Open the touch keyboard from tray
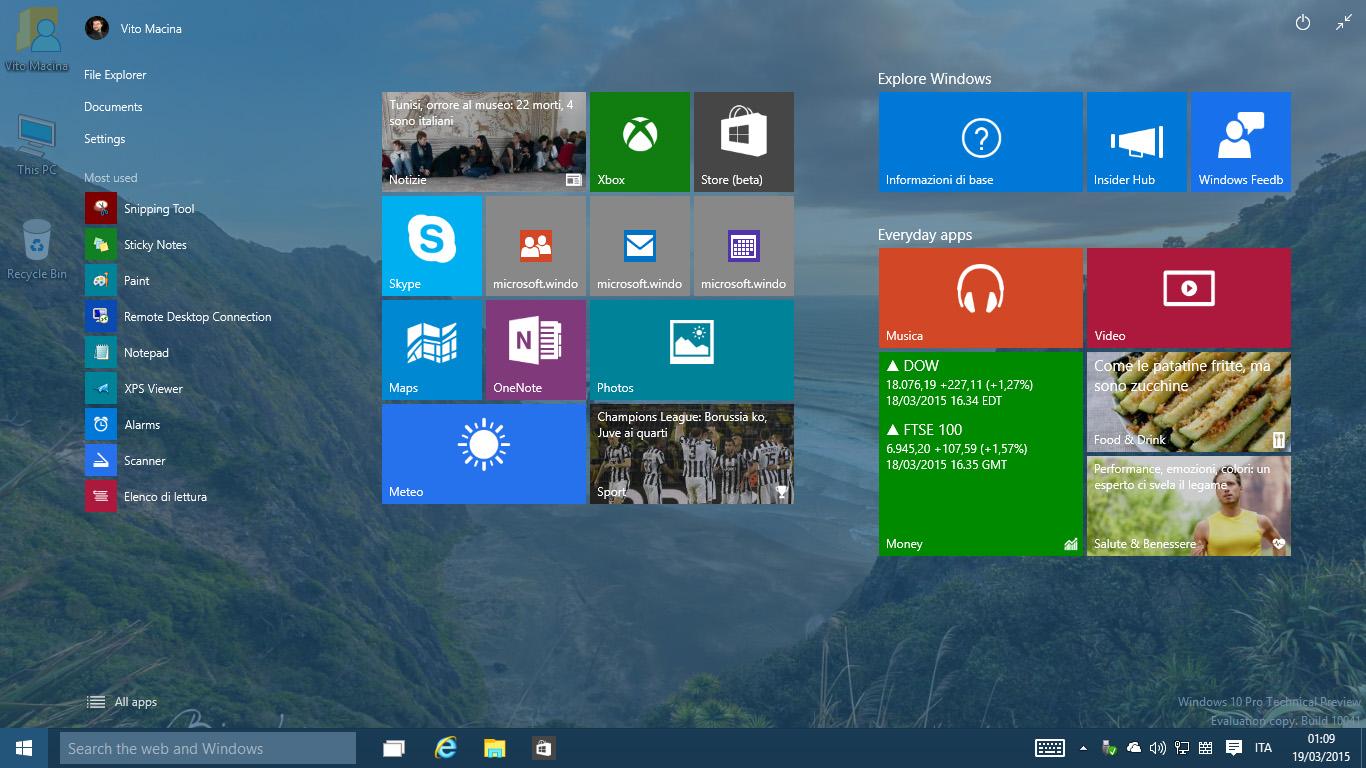 pyautogui.click(x=1049, y=748)
